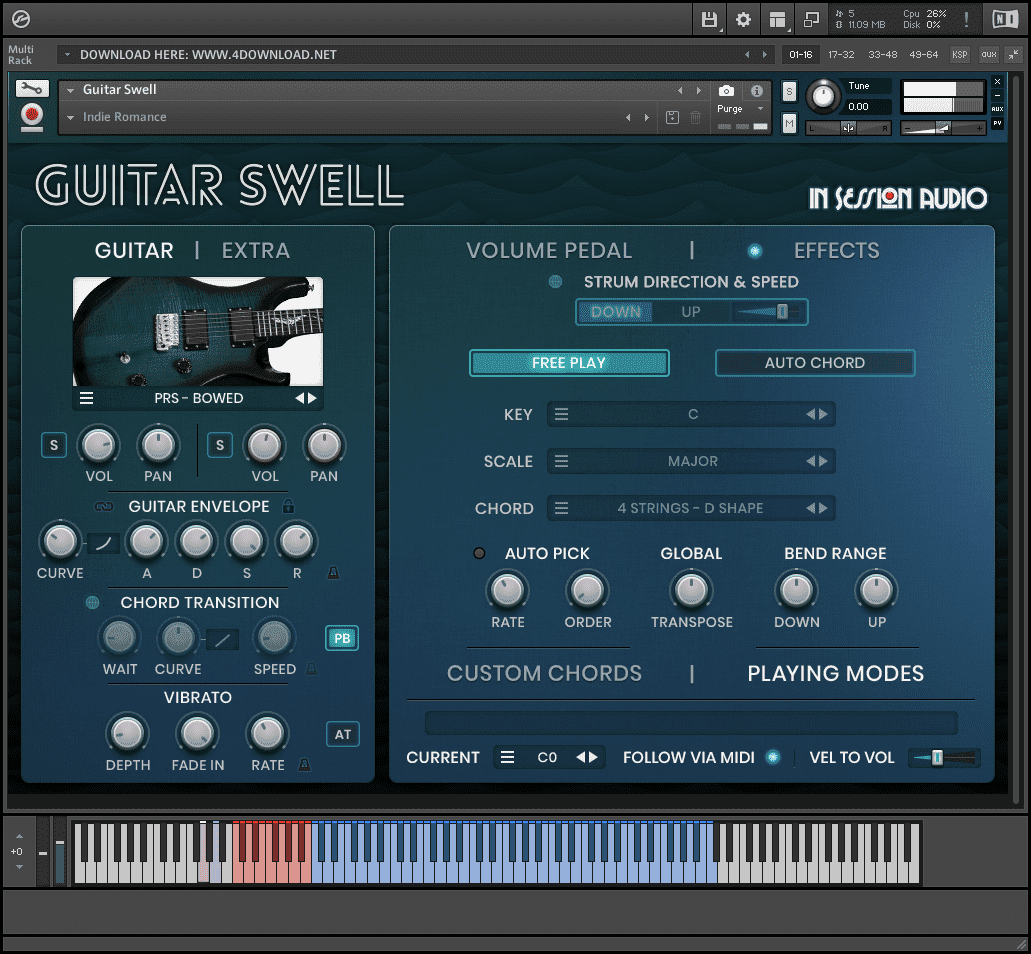The height and width of the screenshot is (954, 1031).
Task: Select the AUTO CHORD mode button
Action: click(815, 363)
